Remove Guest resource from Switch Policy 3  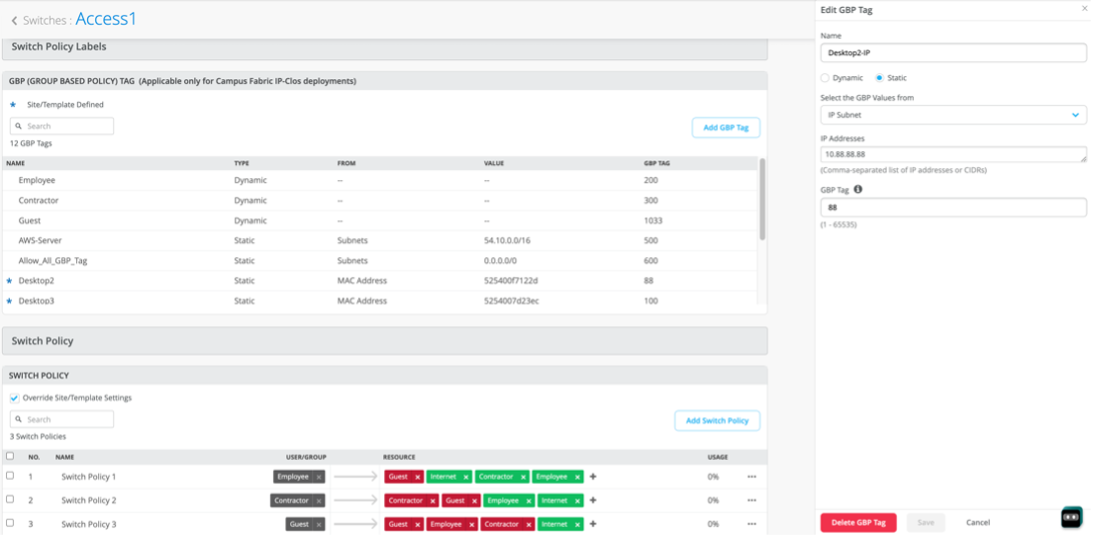click(x=417, y=524)
